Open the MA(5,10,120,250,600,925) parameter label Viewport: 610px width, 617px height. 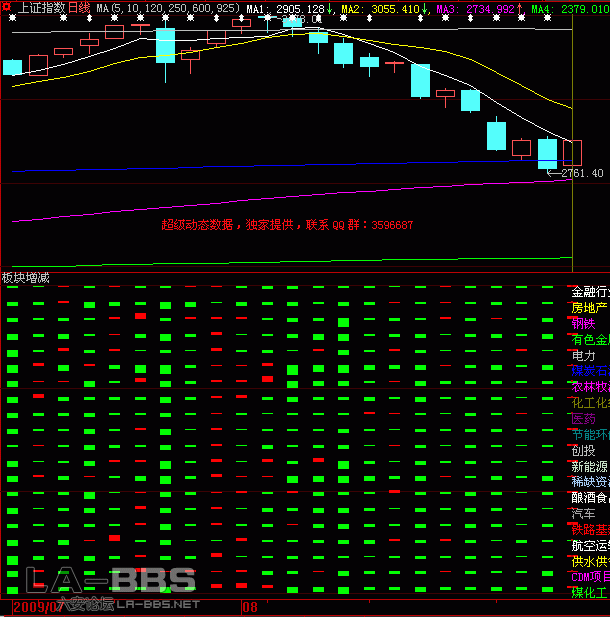pos(168,8)
